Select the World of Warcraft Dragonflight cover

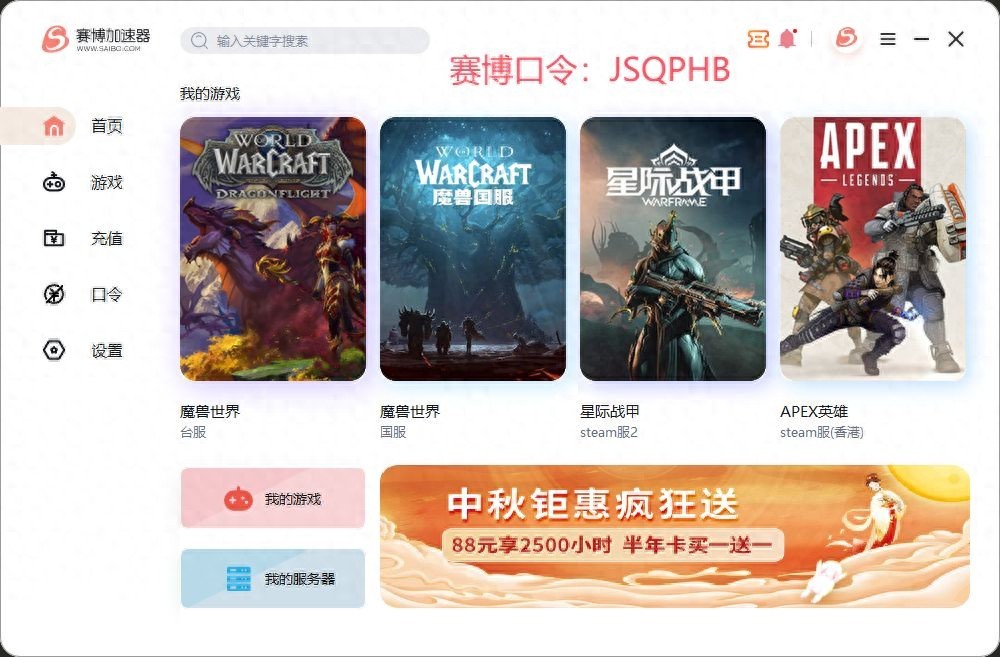273,249
